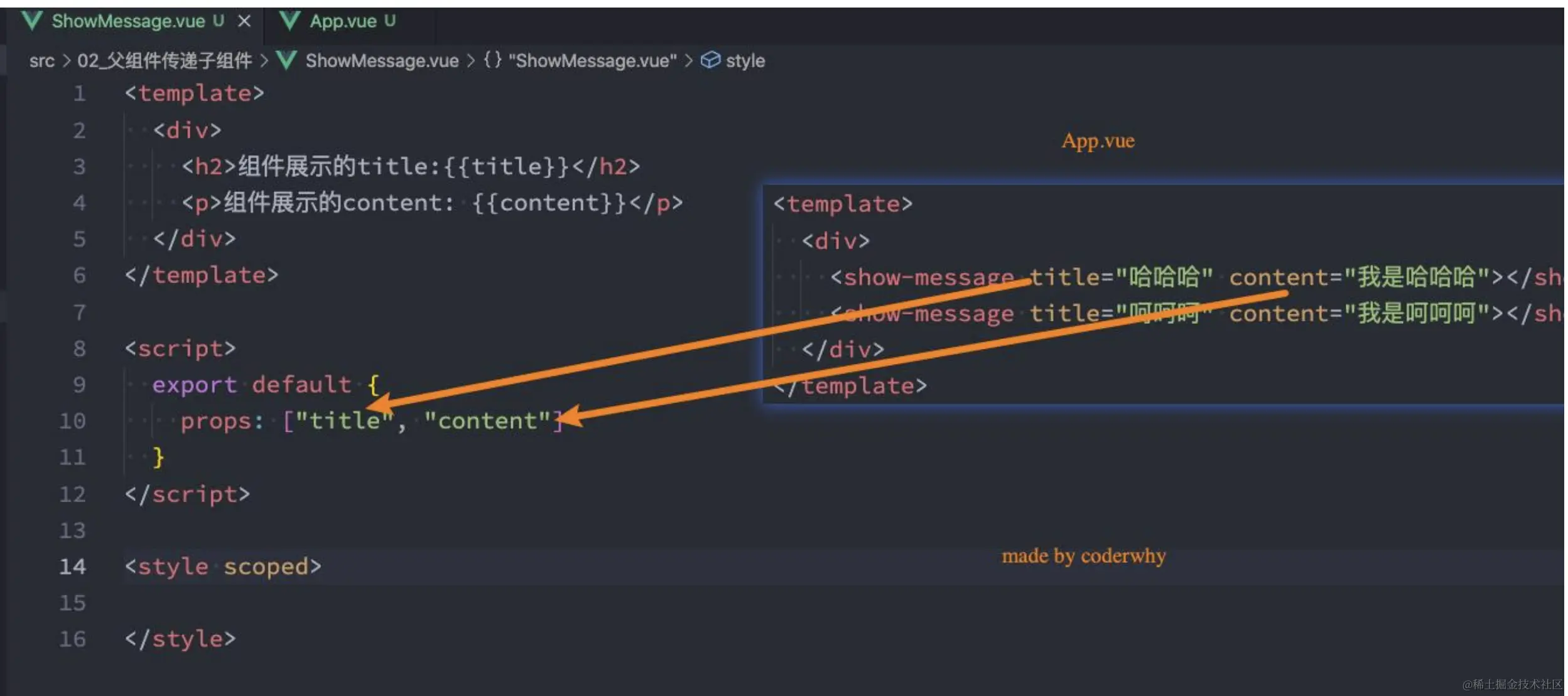Click </div> in the App.vue snippet
Image resolution: width=1568 pixels, height=696 pixels.
[x=843, y=350]
